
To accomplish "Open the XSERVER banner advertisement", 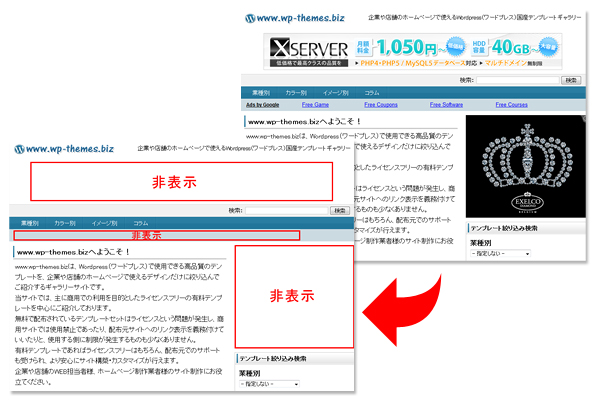I will click(412, 51).
